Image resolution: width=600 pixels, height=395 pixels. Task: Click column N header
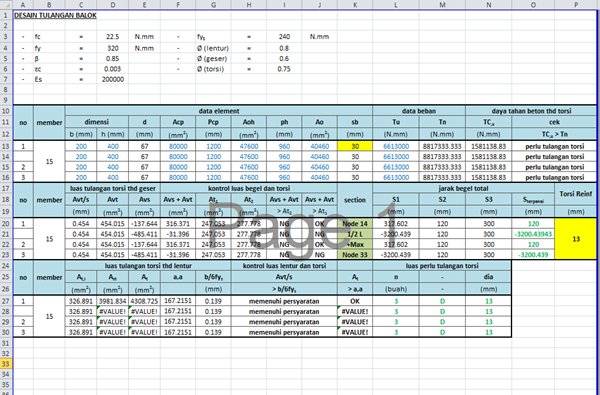pos(489,5)
